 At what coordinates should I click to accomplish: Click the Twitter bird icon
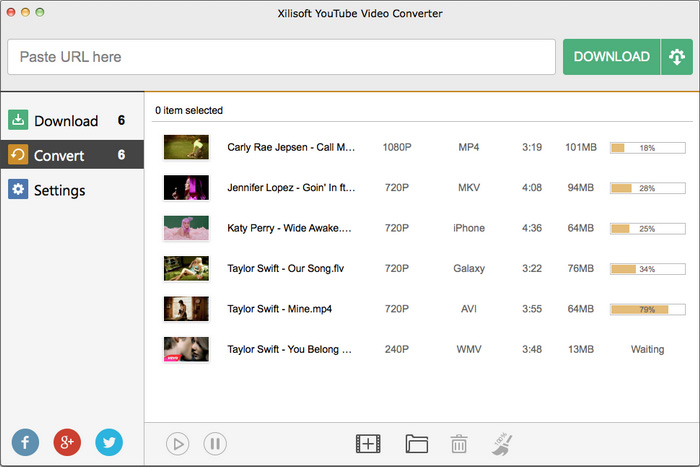click(109, 441)
